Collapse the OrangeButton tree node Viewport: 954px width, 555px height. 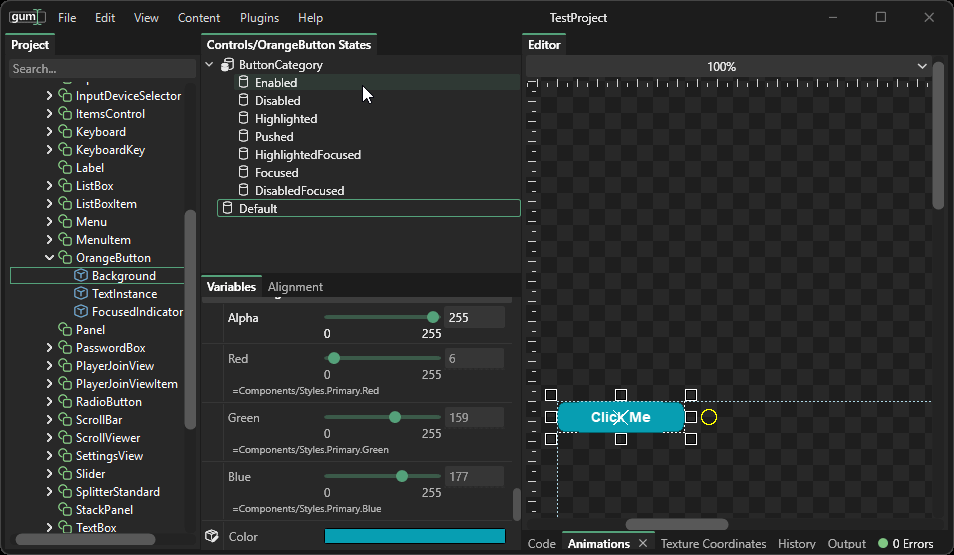click(50, 258)
